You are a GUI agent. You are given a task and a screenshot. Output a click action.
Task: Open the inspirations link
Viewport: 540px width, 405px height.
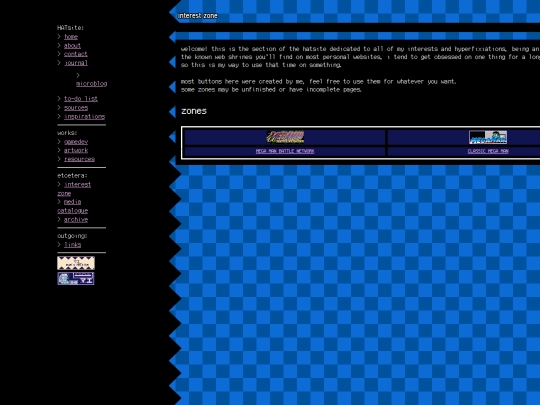pos(84,116)
